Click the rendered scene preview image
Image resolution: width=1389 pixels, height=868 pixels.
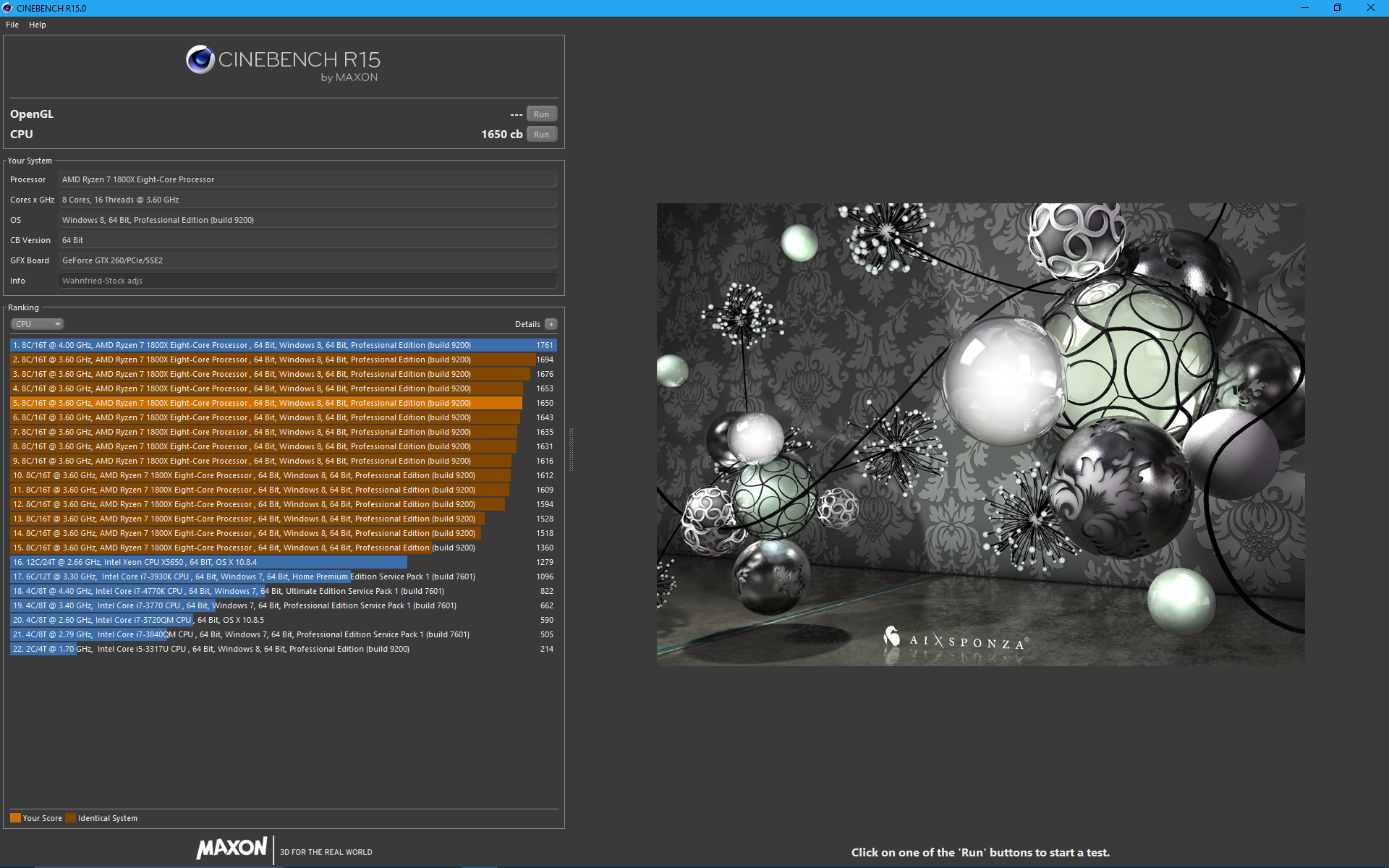click(980, 434)
